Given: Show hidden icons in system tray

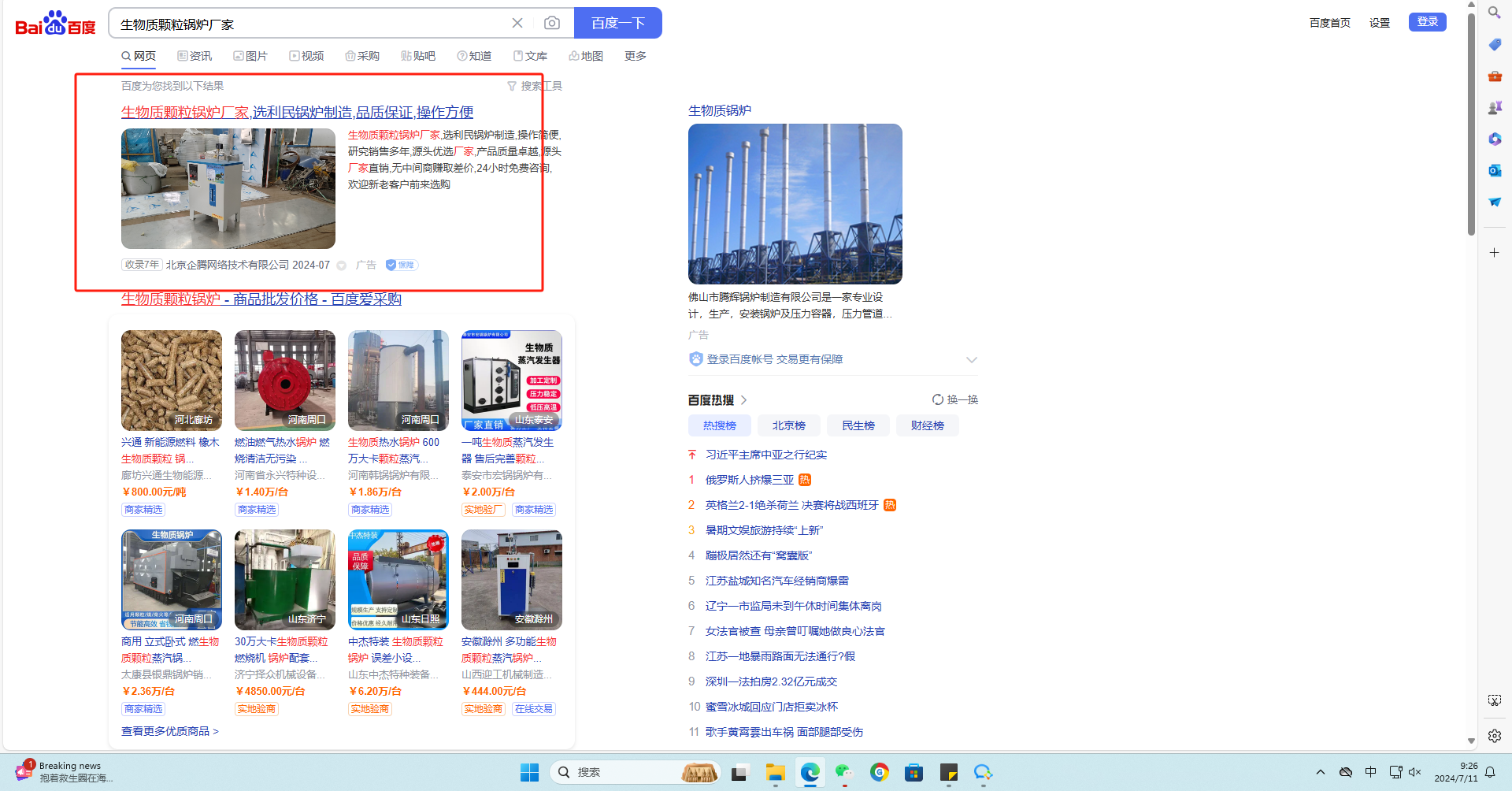Looking at the screenshot, I should click(x=1321, y=772).
